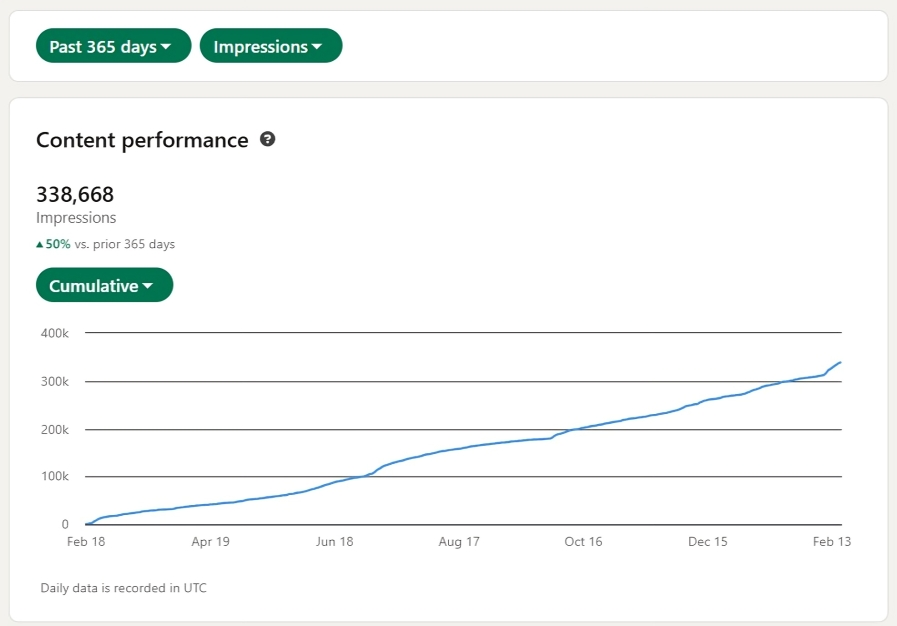
Task: Open the Past 365 days dropdown
Action: (x=113, y=46)
